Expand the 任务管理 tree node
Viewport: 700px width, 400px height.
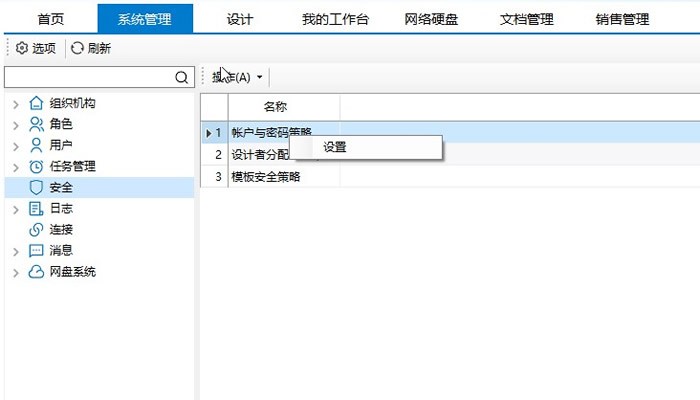[x=15, y=166]
